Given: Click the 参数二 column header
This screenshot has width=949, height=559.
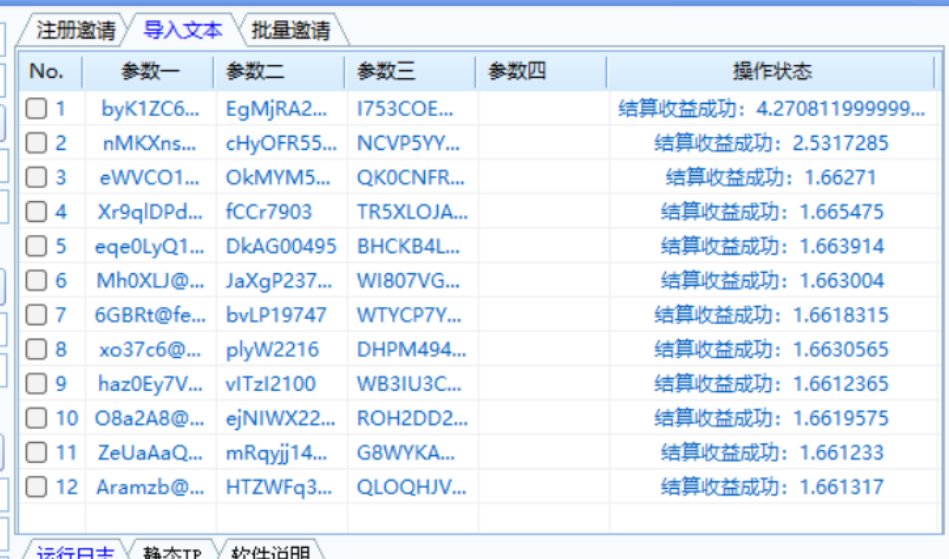Looking at the screenshot, I should [x=255, y=71].
